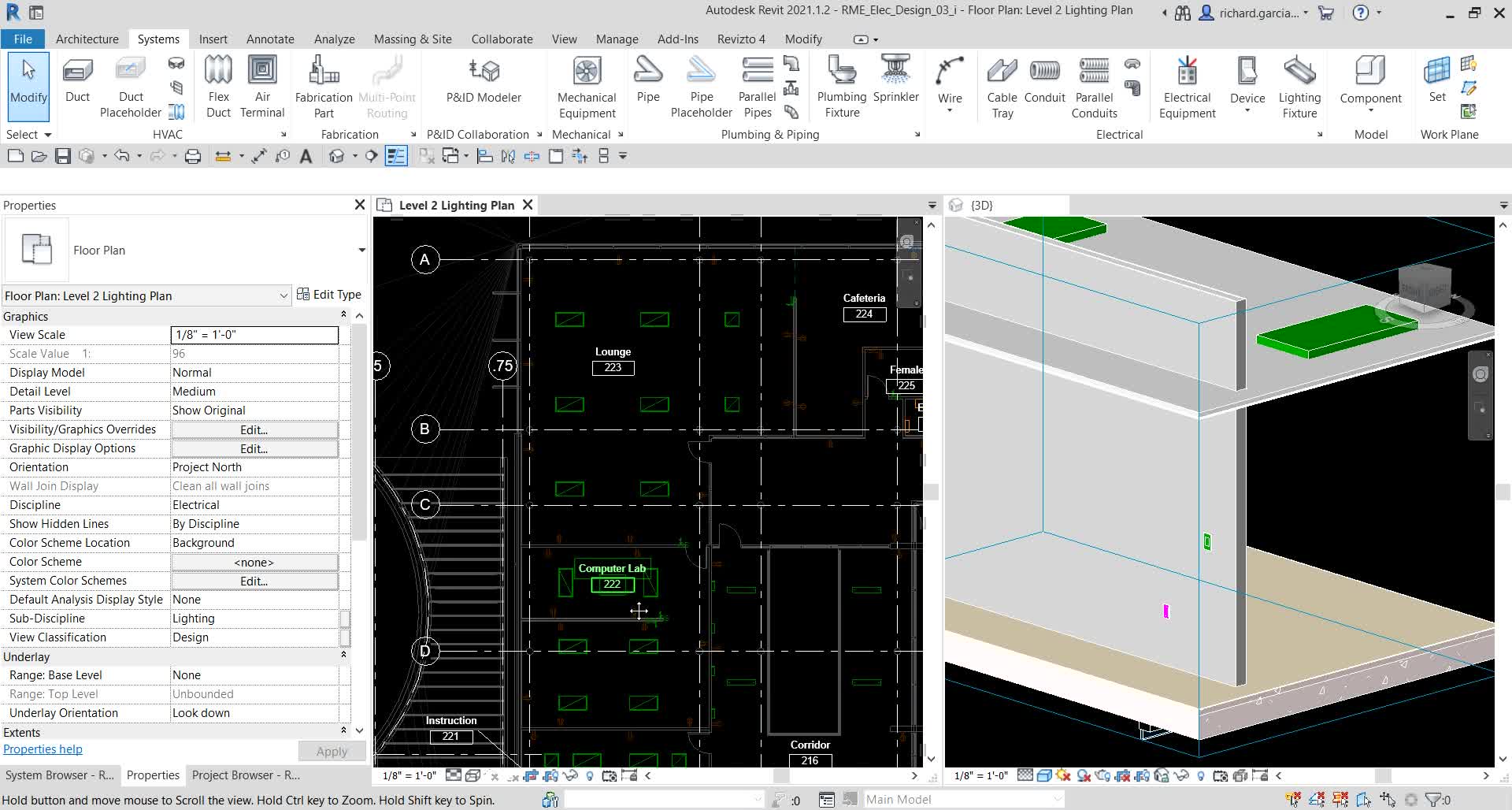Open the Properties help link

click(x=43, y=749)
